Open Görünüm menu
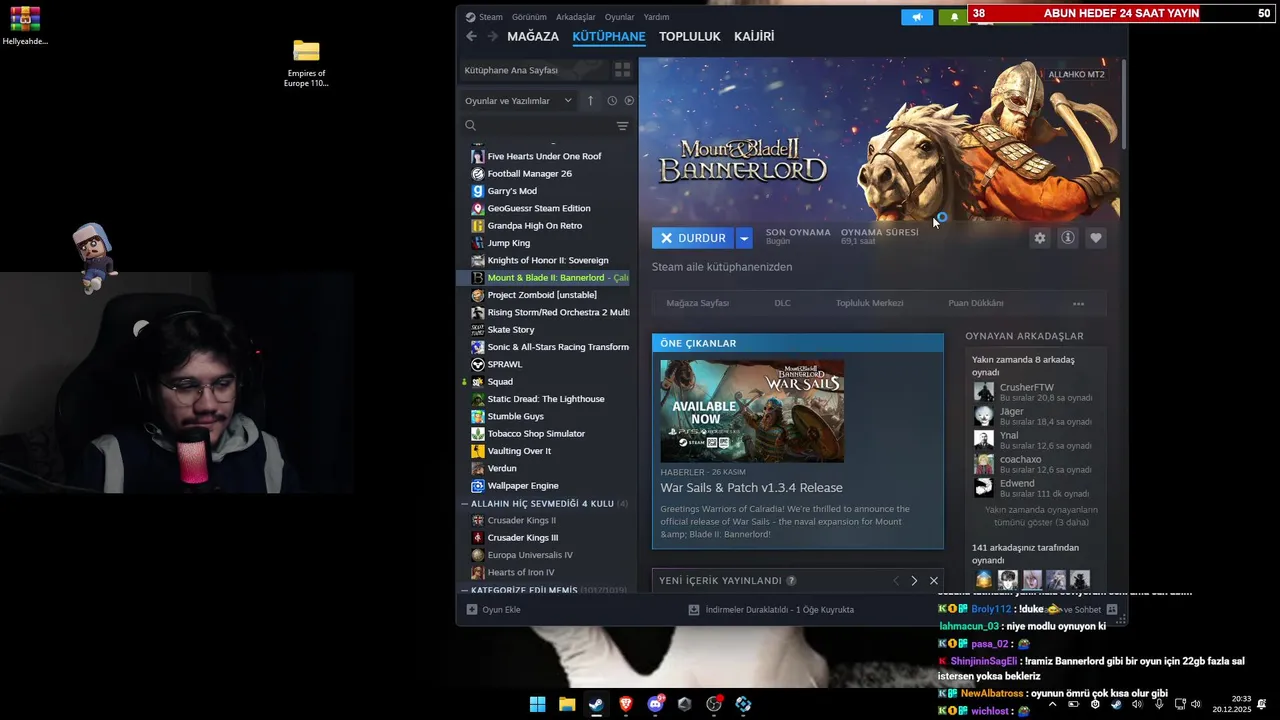 529,17
